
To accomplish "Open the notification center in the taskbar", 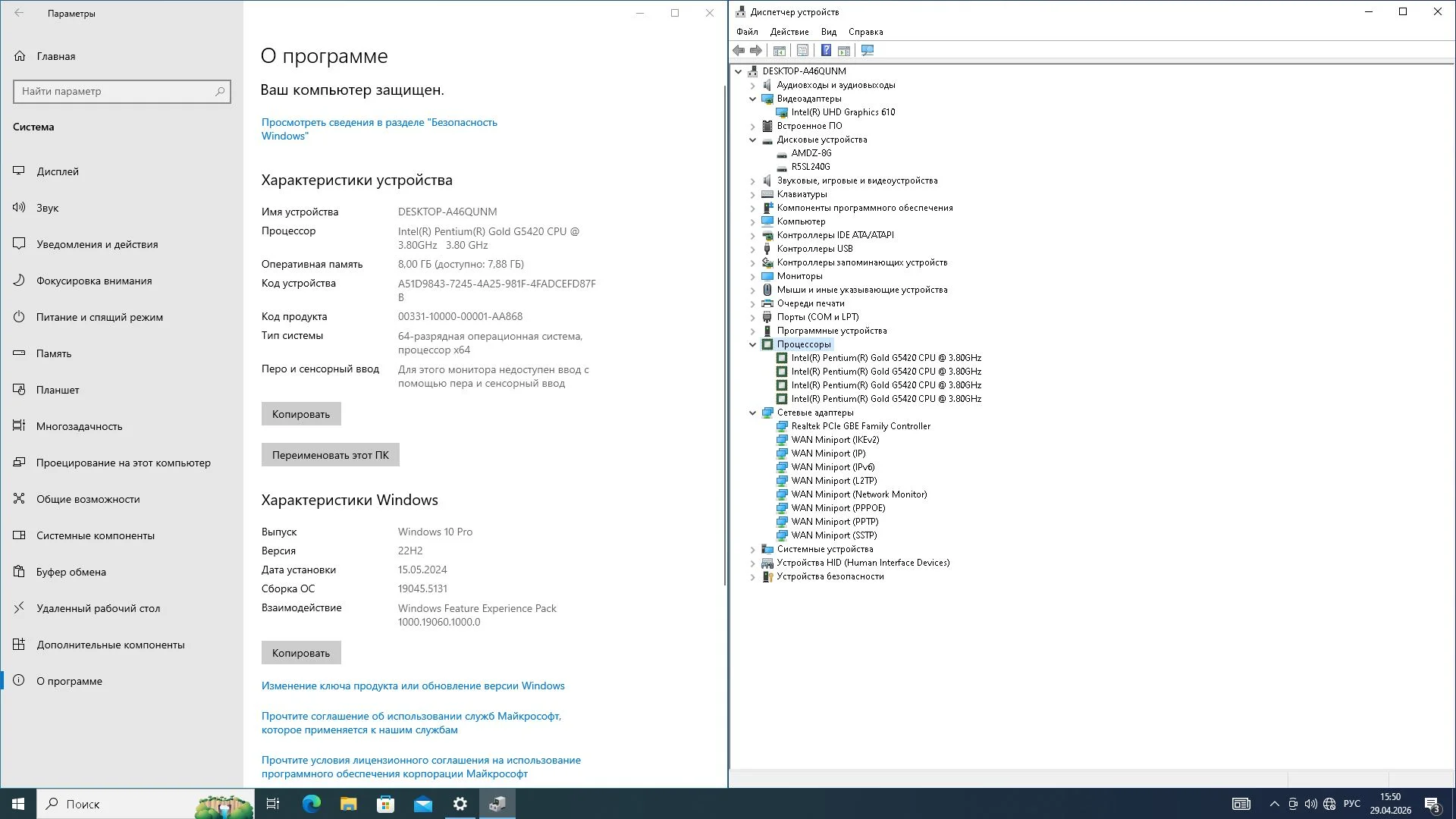I will point(1432,804).
